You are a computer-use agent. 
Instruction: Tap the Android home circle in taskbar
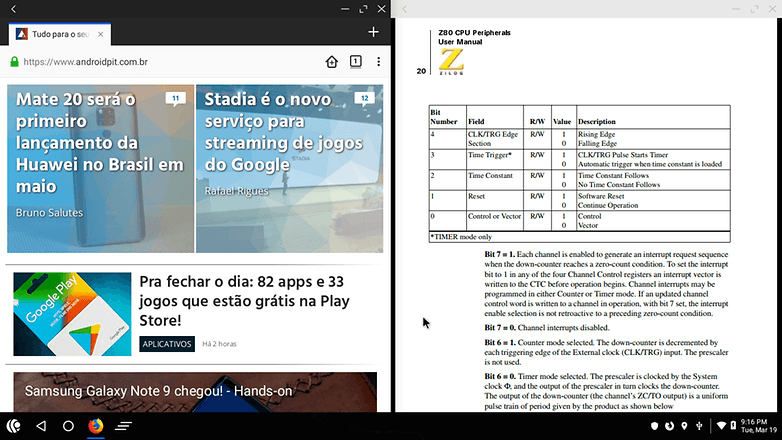click(x=68, y=426)
